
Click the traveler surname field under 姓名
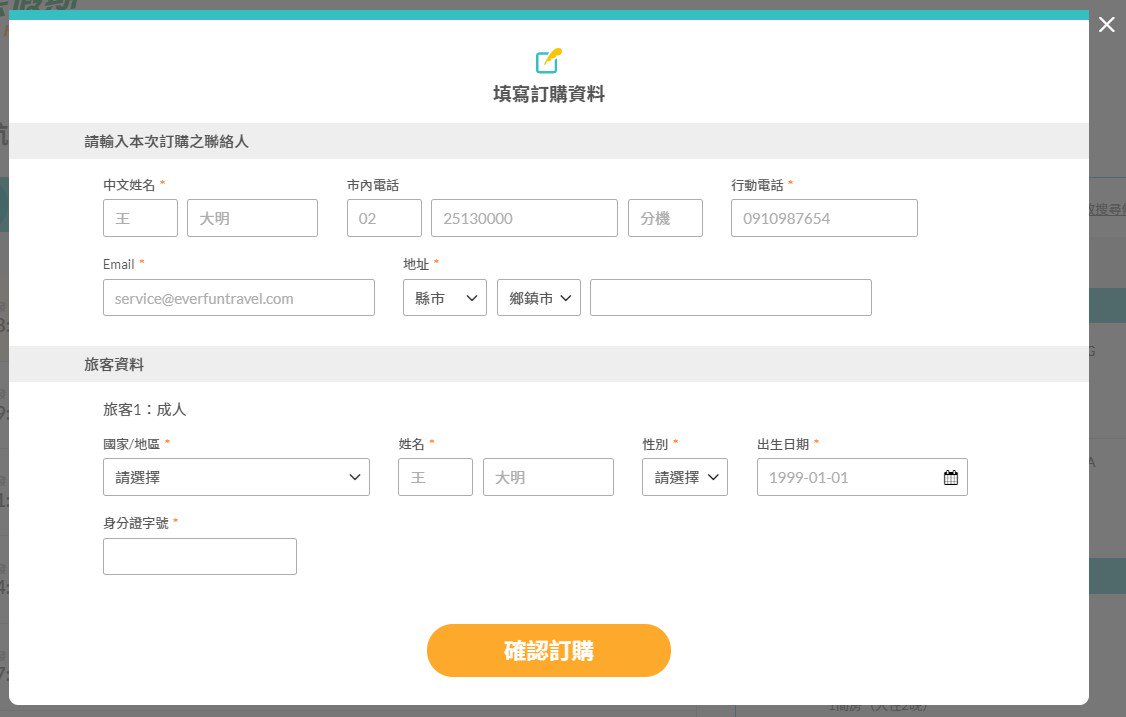click(435, 478)
